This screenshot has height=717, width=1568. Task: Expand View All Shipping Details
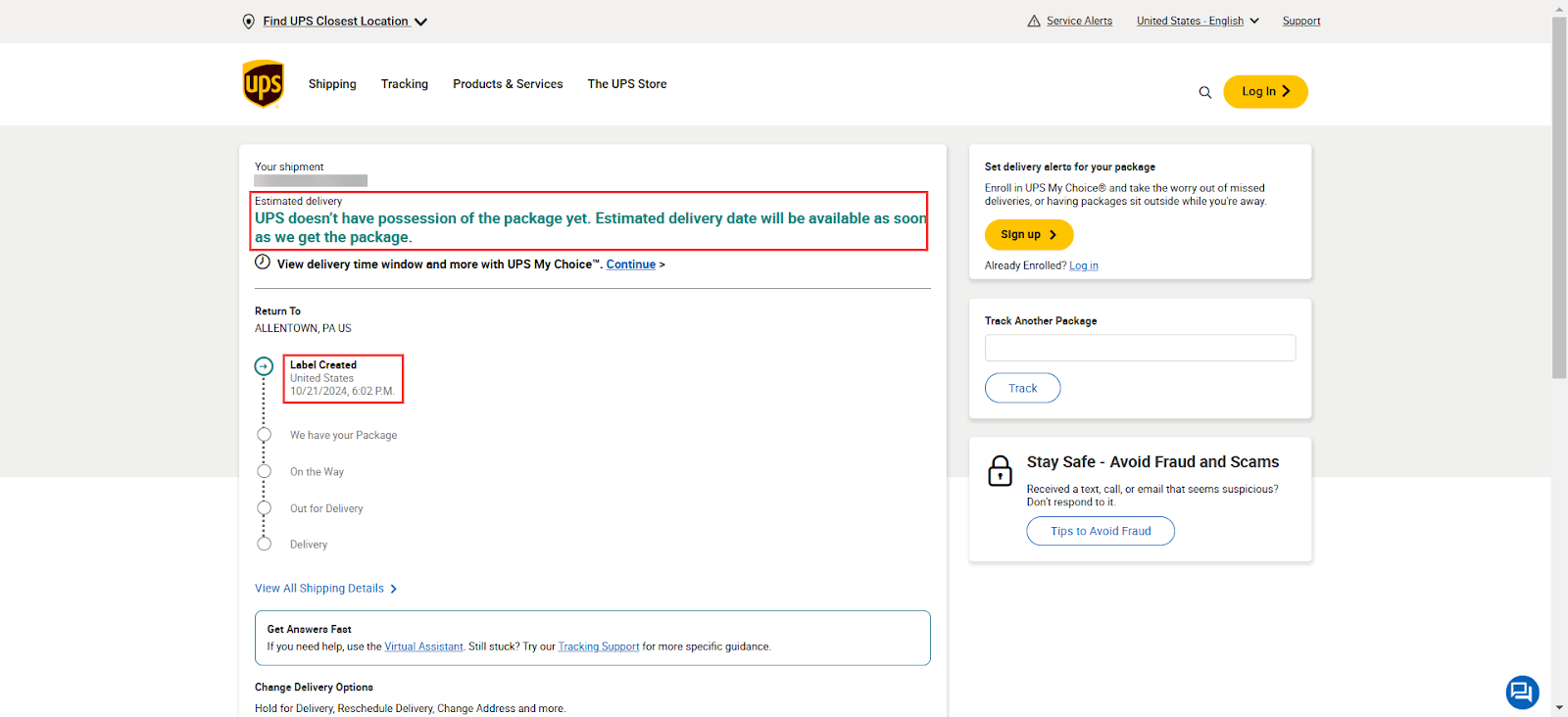point(325,589)
